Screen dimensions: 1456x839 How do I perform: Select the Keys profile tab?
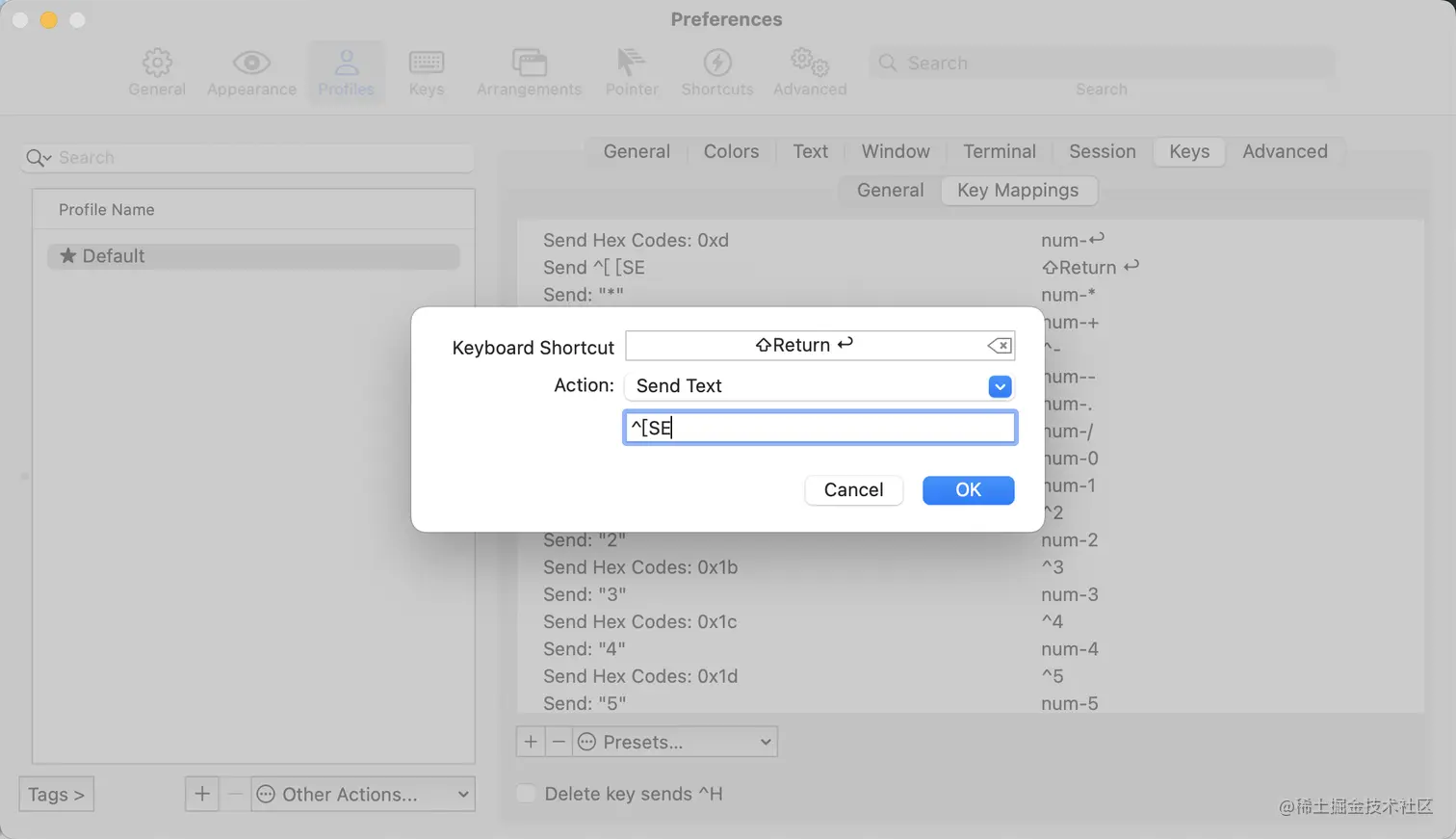pyautogui.click(x=1189, y=151)
